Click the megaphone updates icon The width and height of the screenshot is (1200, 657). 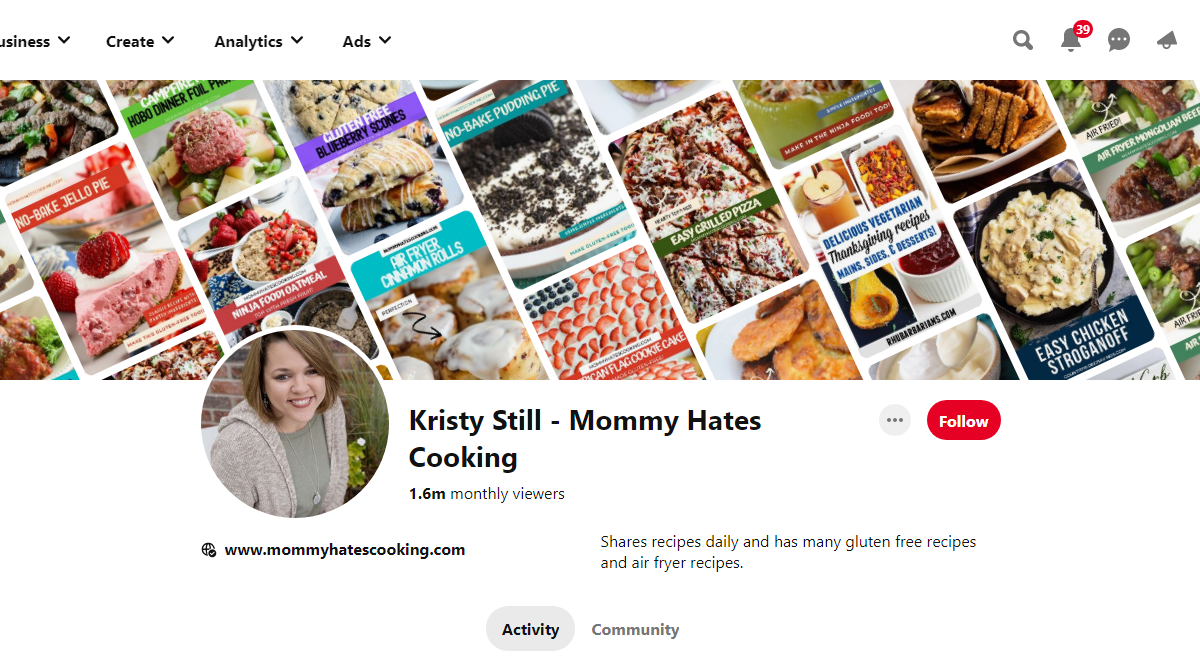pos(1167,40)
